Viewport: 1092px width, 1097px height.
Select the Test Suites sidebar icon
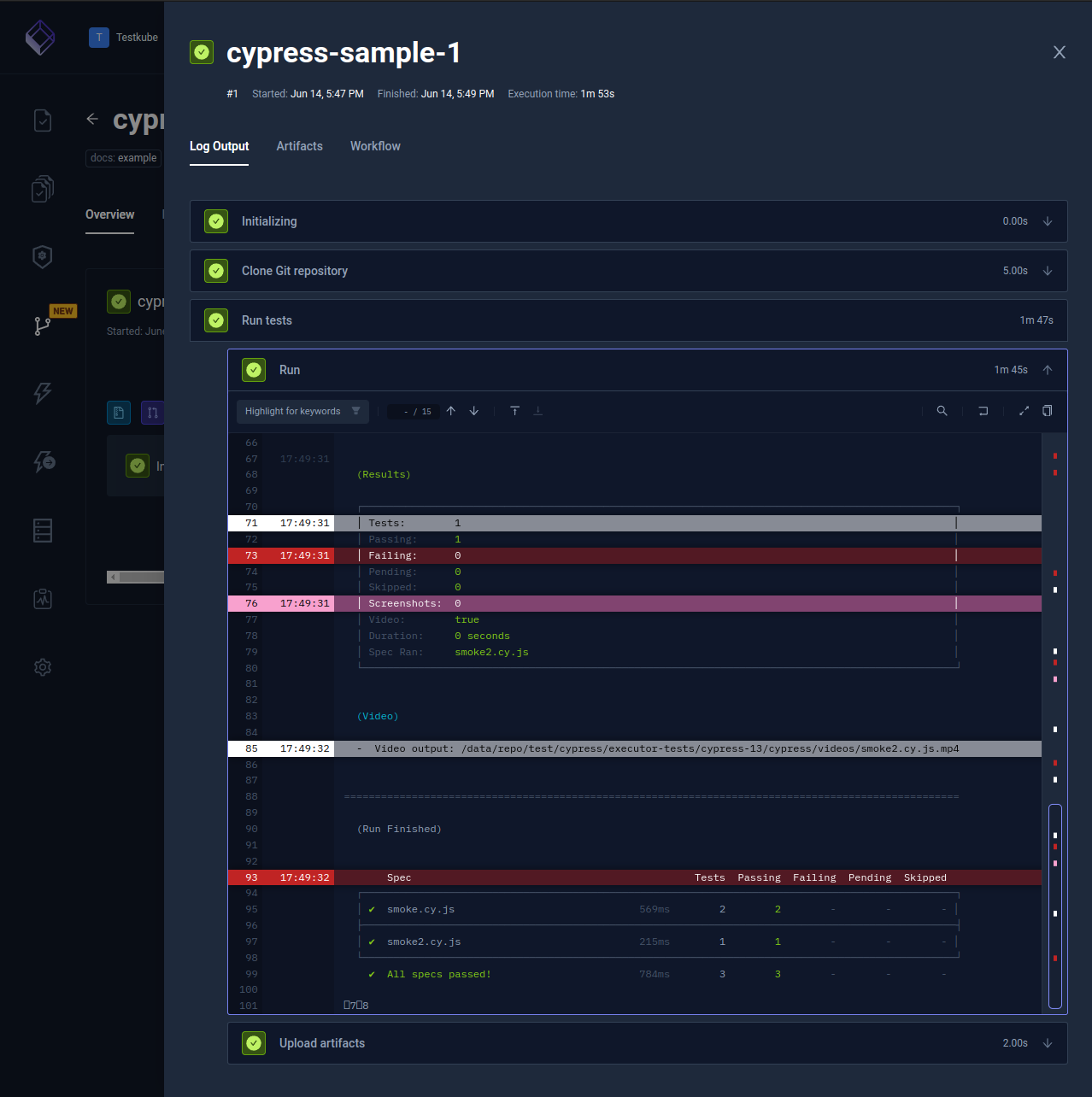tap(43, 189)
